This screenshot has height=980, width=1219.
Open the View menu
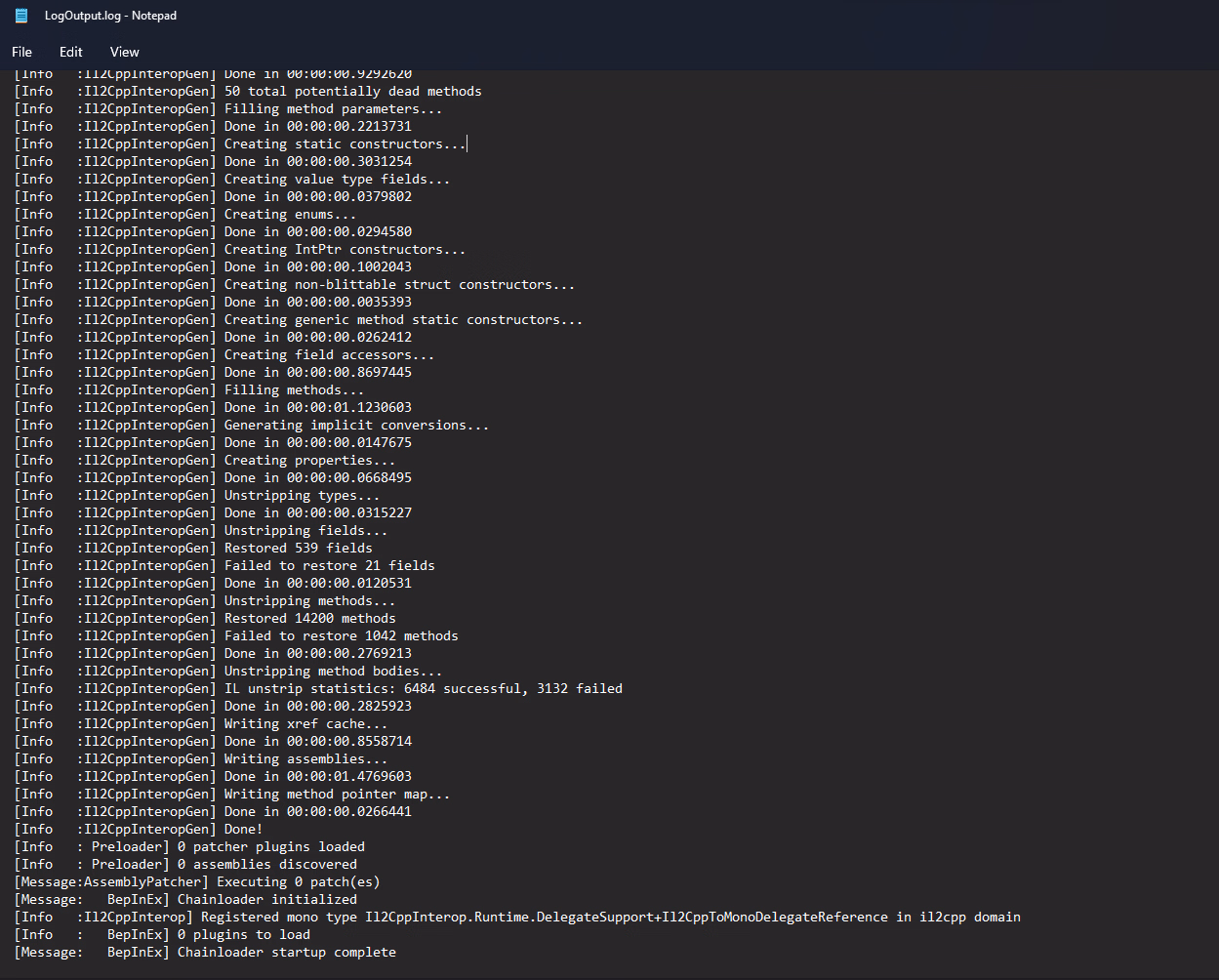click(125, 52)
